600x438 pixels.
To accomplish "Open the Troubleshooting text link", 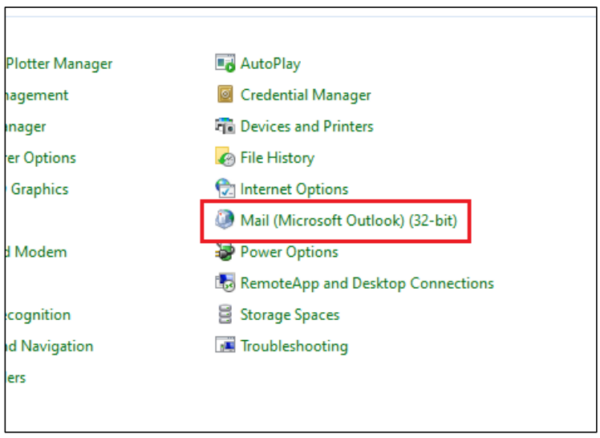I will click(294, 346).
